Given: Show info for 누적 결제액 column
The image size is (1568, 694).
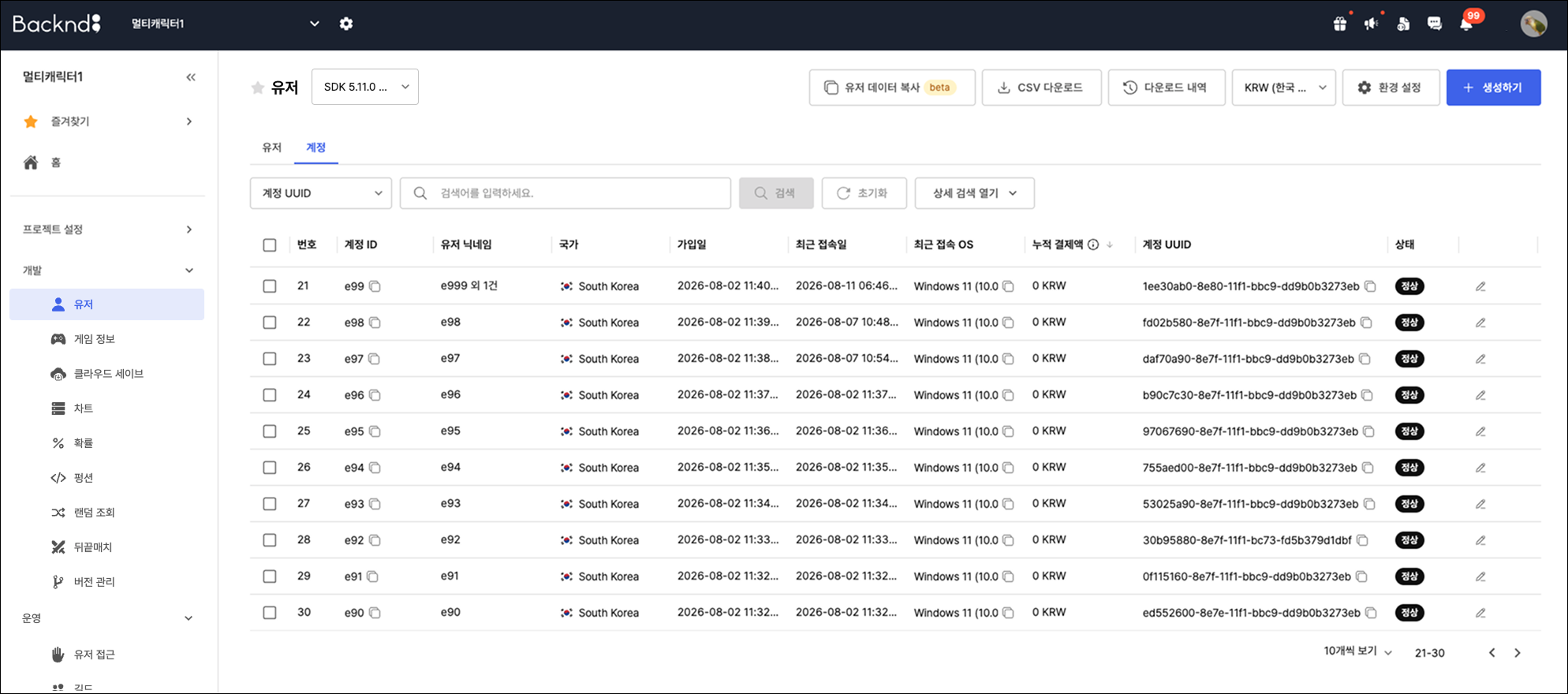Looking at the screenshot, I should pyautogui.click(x=1093, y=244).
